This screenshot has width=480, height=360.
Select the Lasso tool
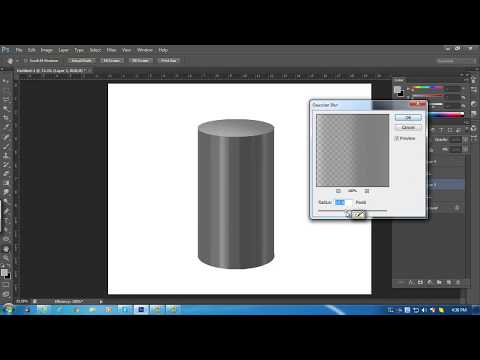tap(6, 99)
